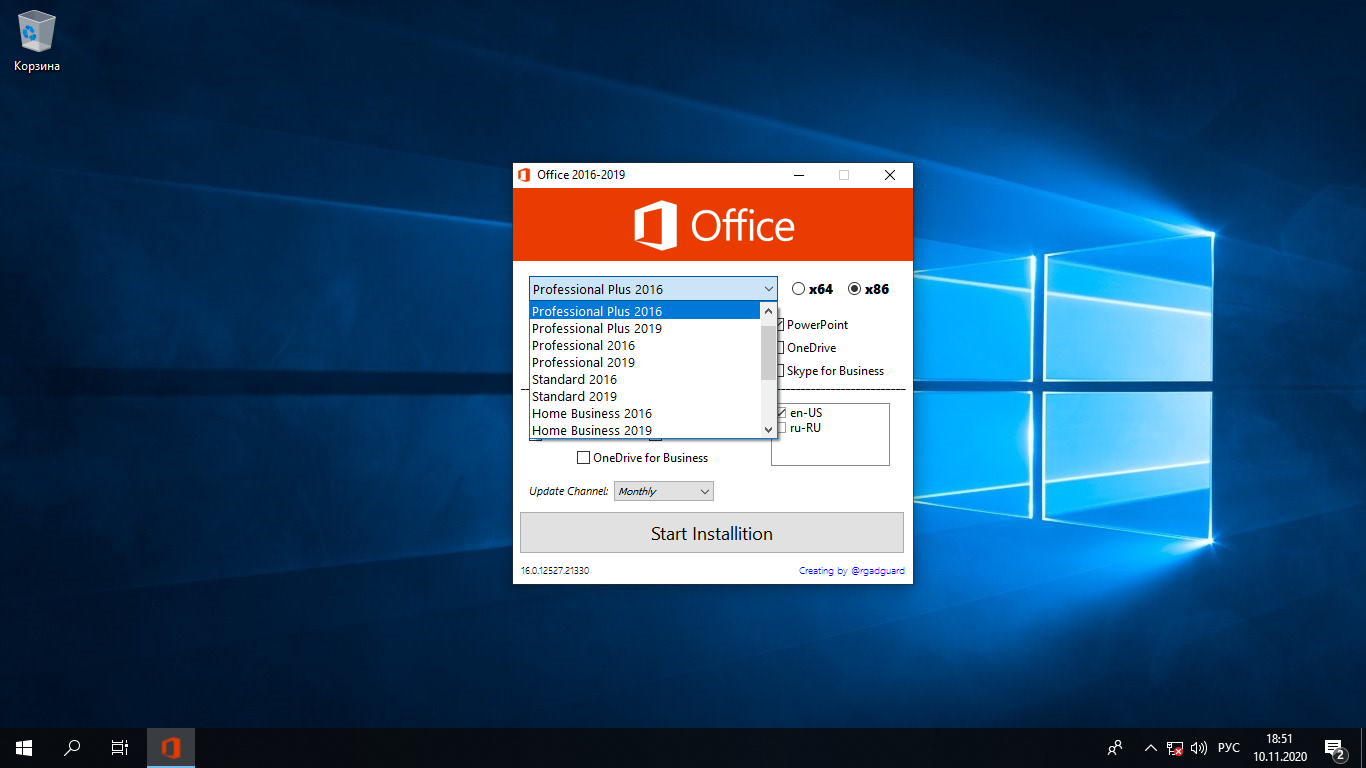Open the Update Channel Monthly dropdown
This screenshot has width=1366, height=768.
coord(664,491)
